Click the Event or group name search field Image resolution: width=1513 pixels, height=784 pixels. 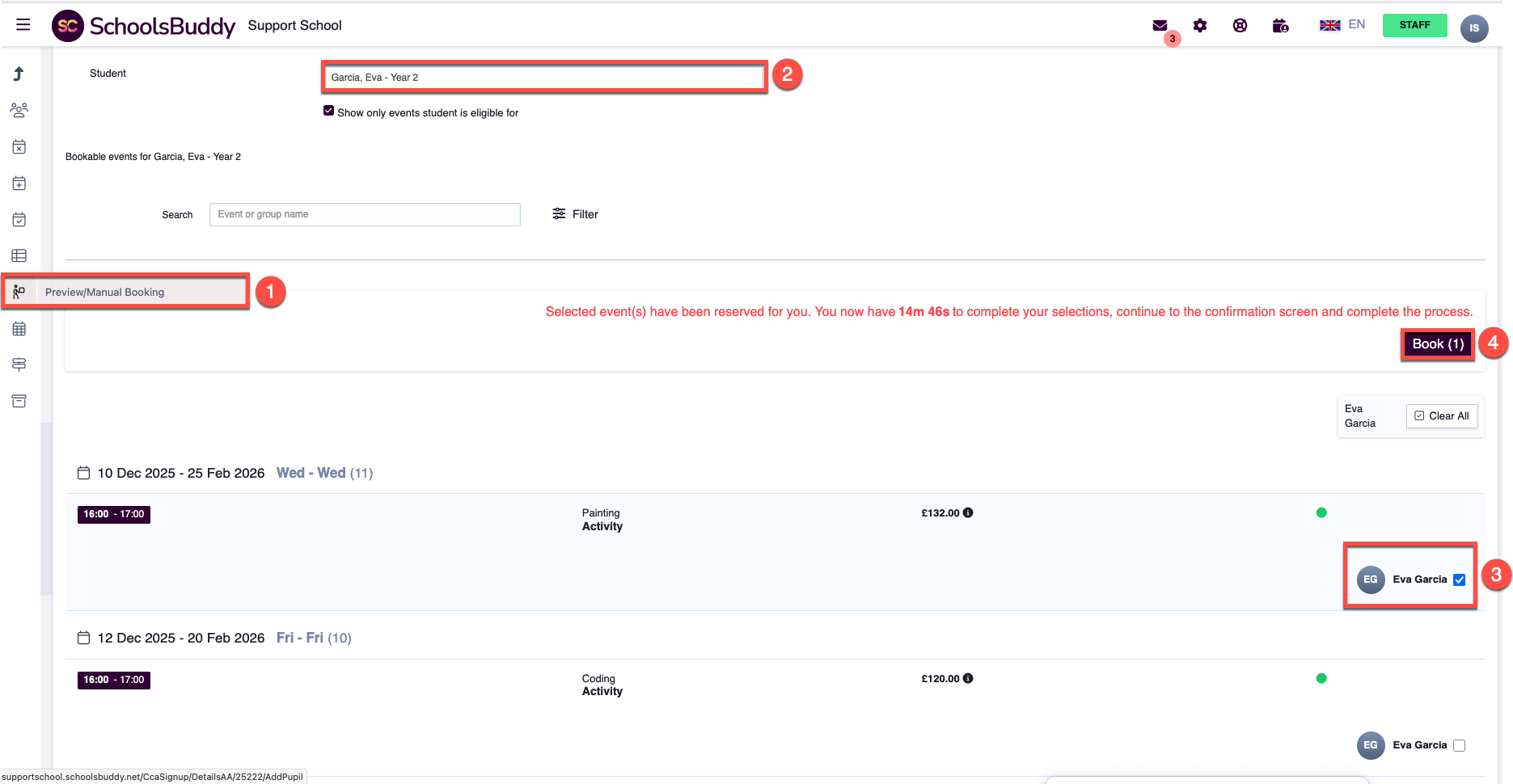point(365,214)
